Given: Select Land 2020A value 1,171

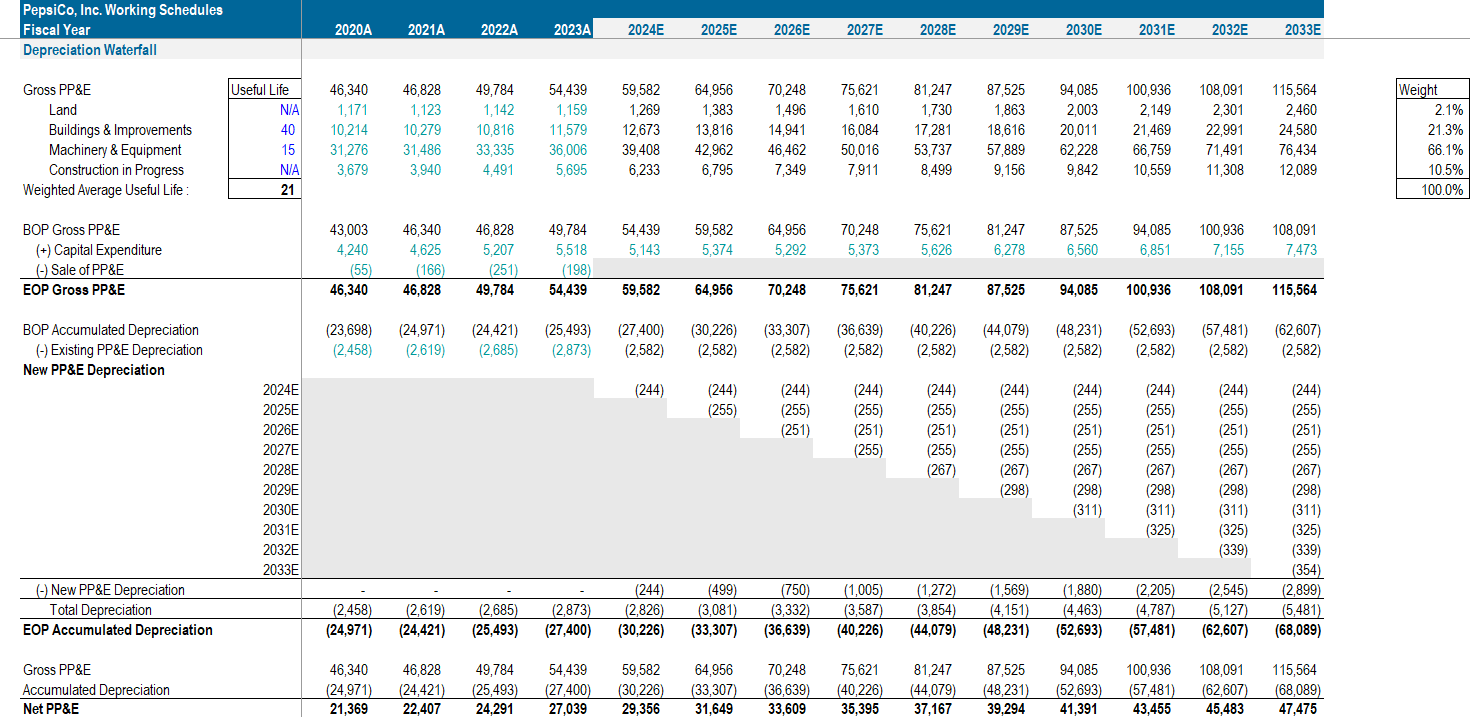Looking at the screenshot, I should [x=355, y=110].
